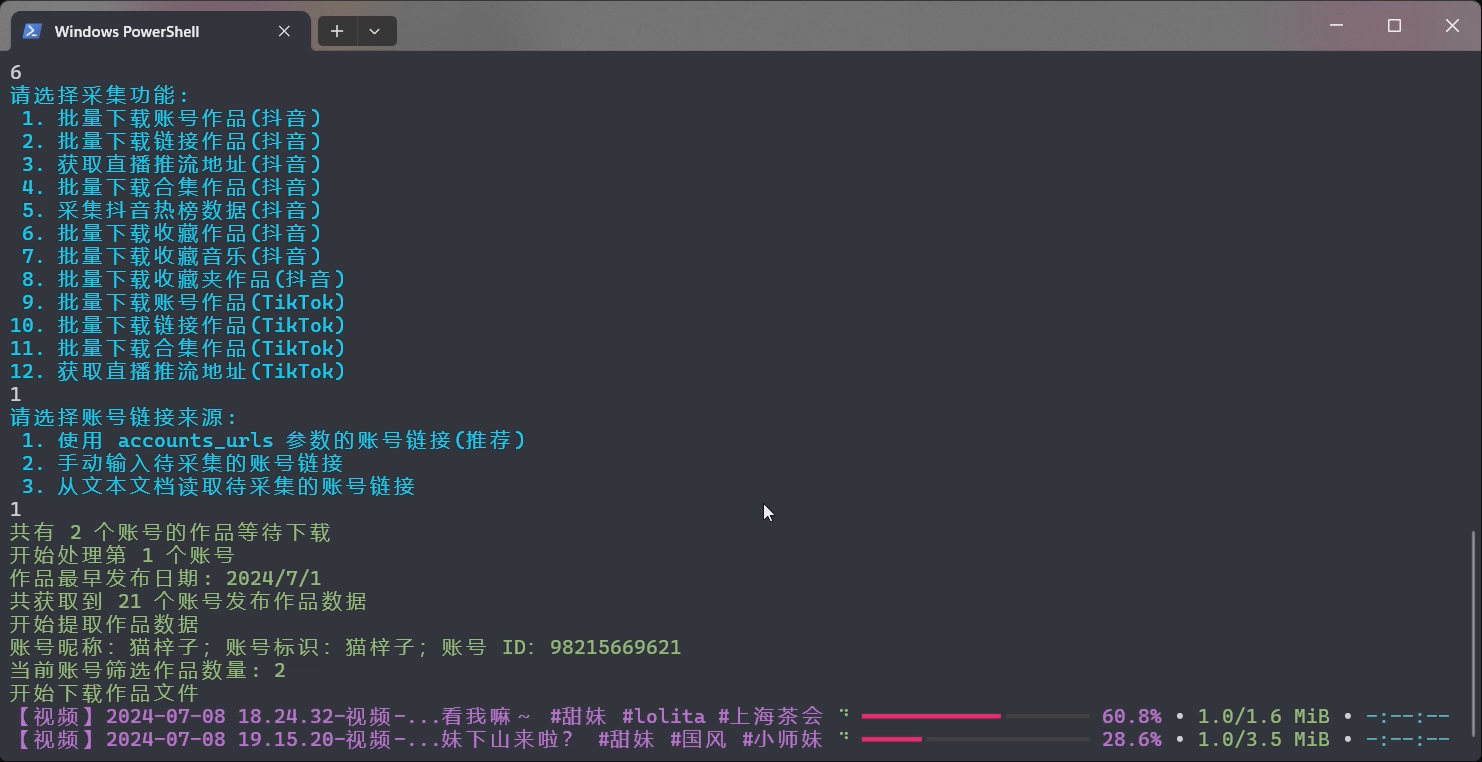Click option '7. 批量下载收藏音乐(抖音)'
This screenshot has height=762, width=1482.
tap(172, 256)
